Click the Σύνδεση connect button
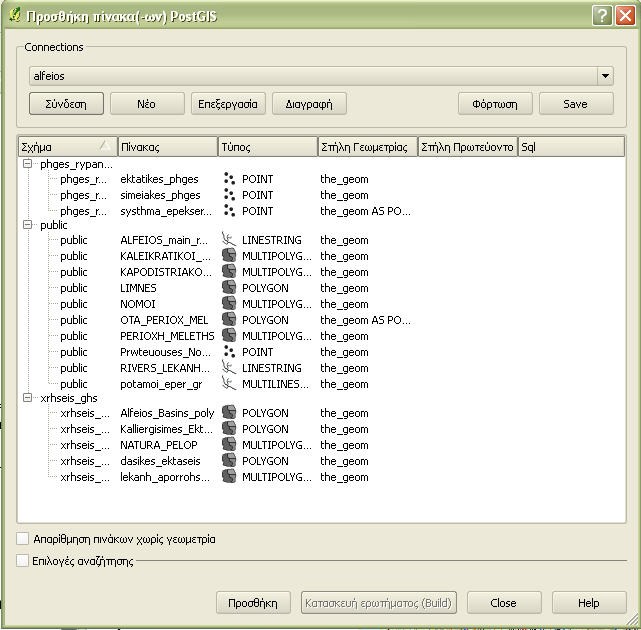Viewport: 641px width, 630px height. coord(66,104)
